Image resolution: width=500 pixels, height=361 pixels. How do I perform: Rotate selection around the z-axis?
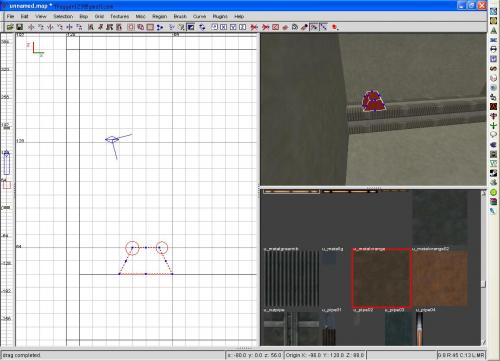click(x=80, y=27)
